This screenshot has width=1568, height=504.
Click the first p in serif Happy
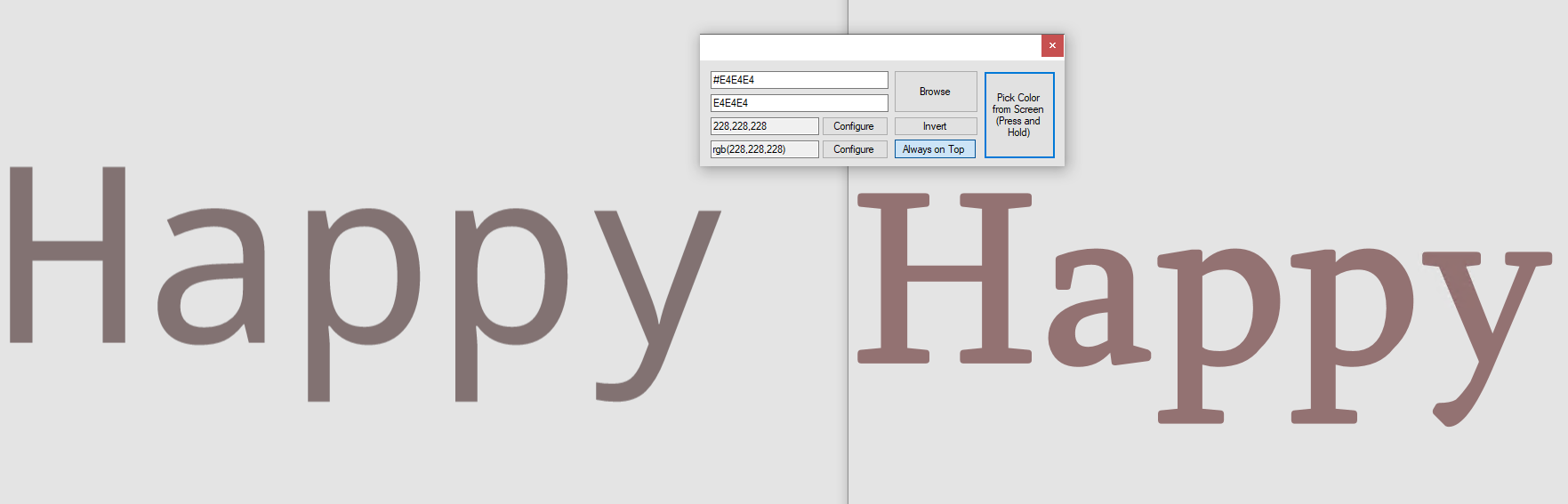click(x=1219, y=335)
